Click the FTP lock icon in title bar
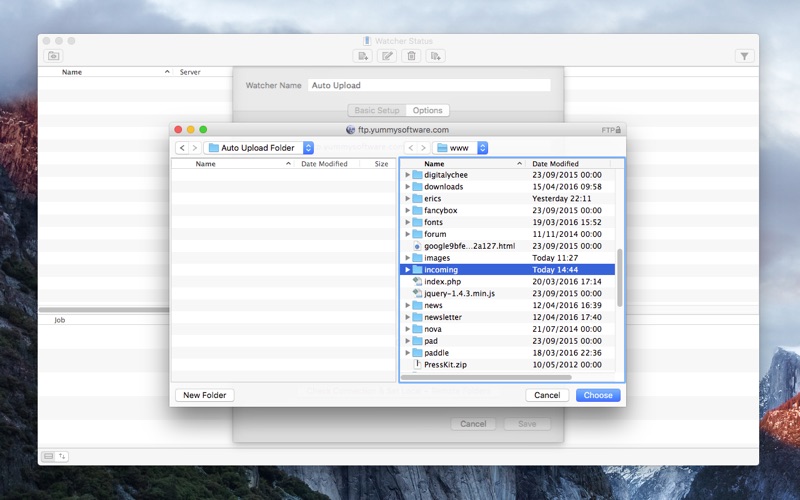Viewport: 800px width, 500px height. coord(618,130)
